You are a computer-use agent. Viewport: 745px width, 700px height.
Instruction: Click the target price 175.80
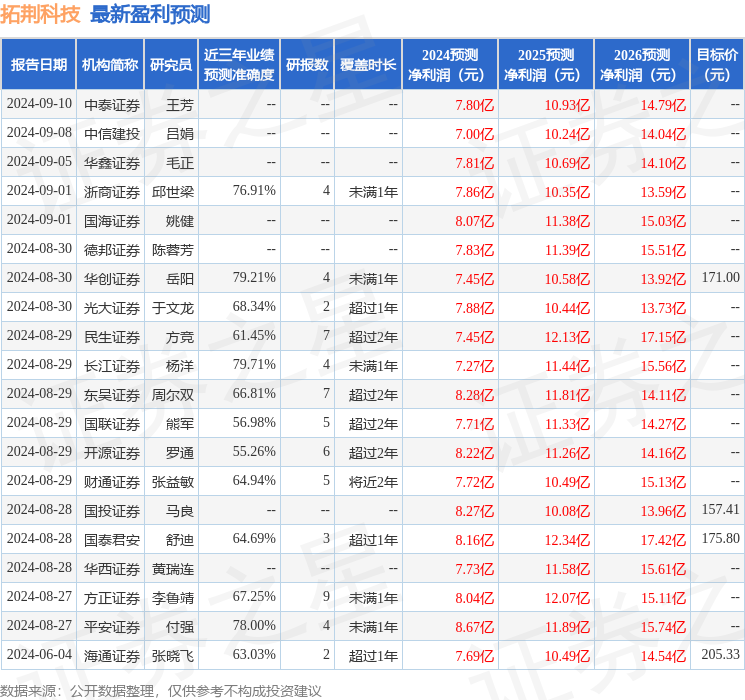click(x=721, y=538)
